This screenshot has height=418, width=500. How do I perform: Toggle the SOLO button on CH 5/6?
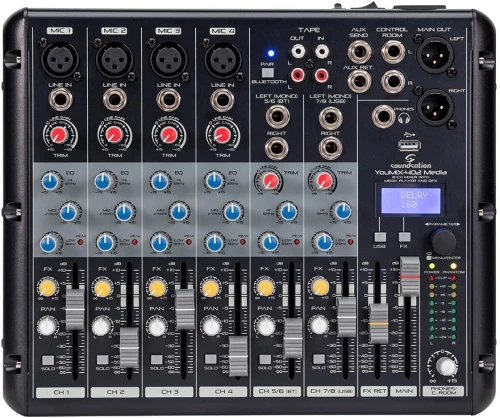point(265,359)
